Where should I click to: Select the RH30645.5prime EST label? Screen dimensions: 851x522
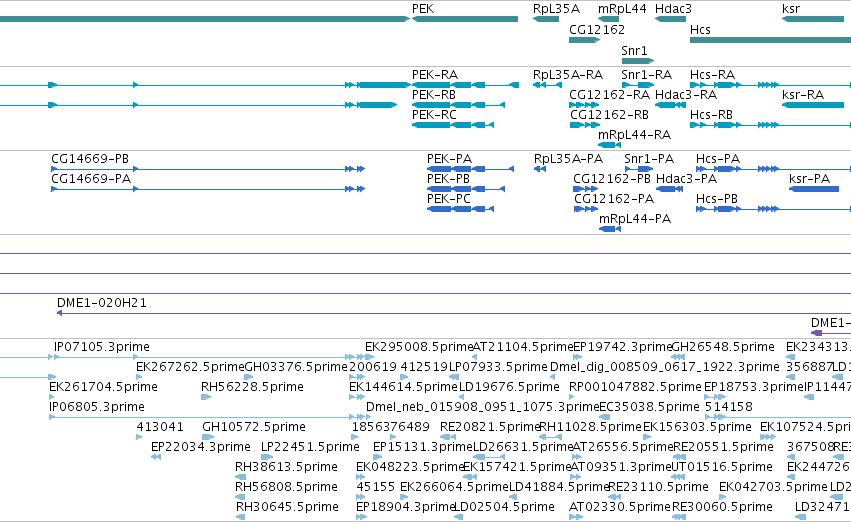(287, 507)
